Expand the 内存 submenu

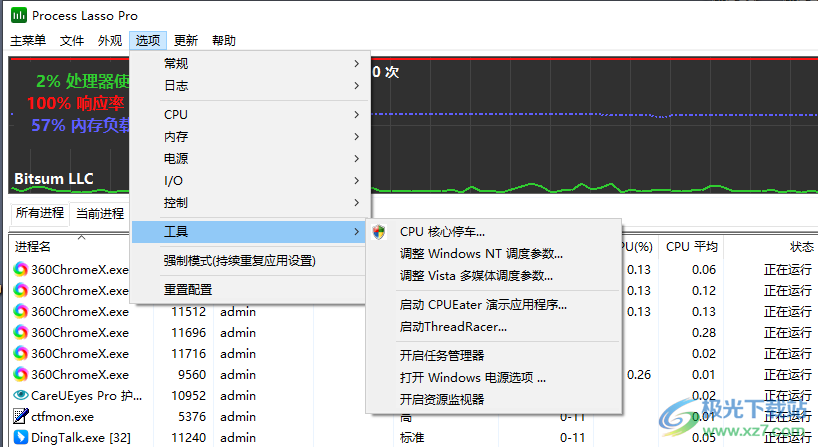[x=249, y=137]
